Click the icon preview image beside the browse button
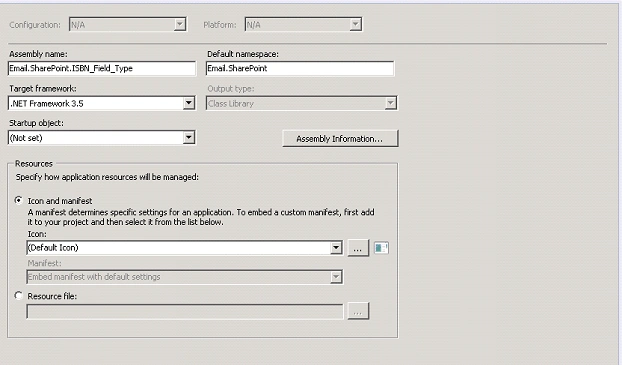This screenshot has height=365, width=622. [381, 248]
